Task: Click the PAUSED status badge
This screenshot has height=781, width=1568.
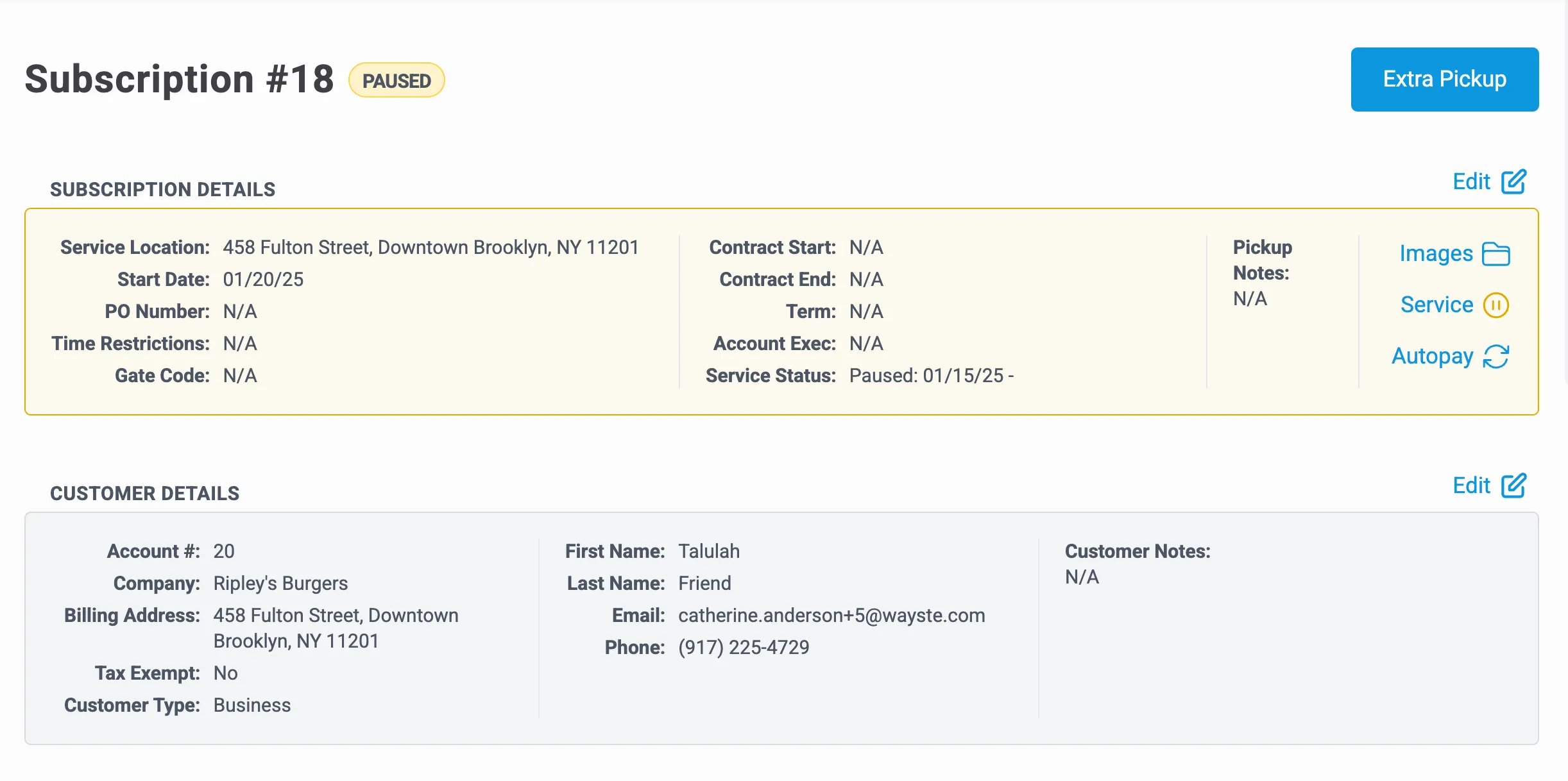Action: (x=396, y=81)
